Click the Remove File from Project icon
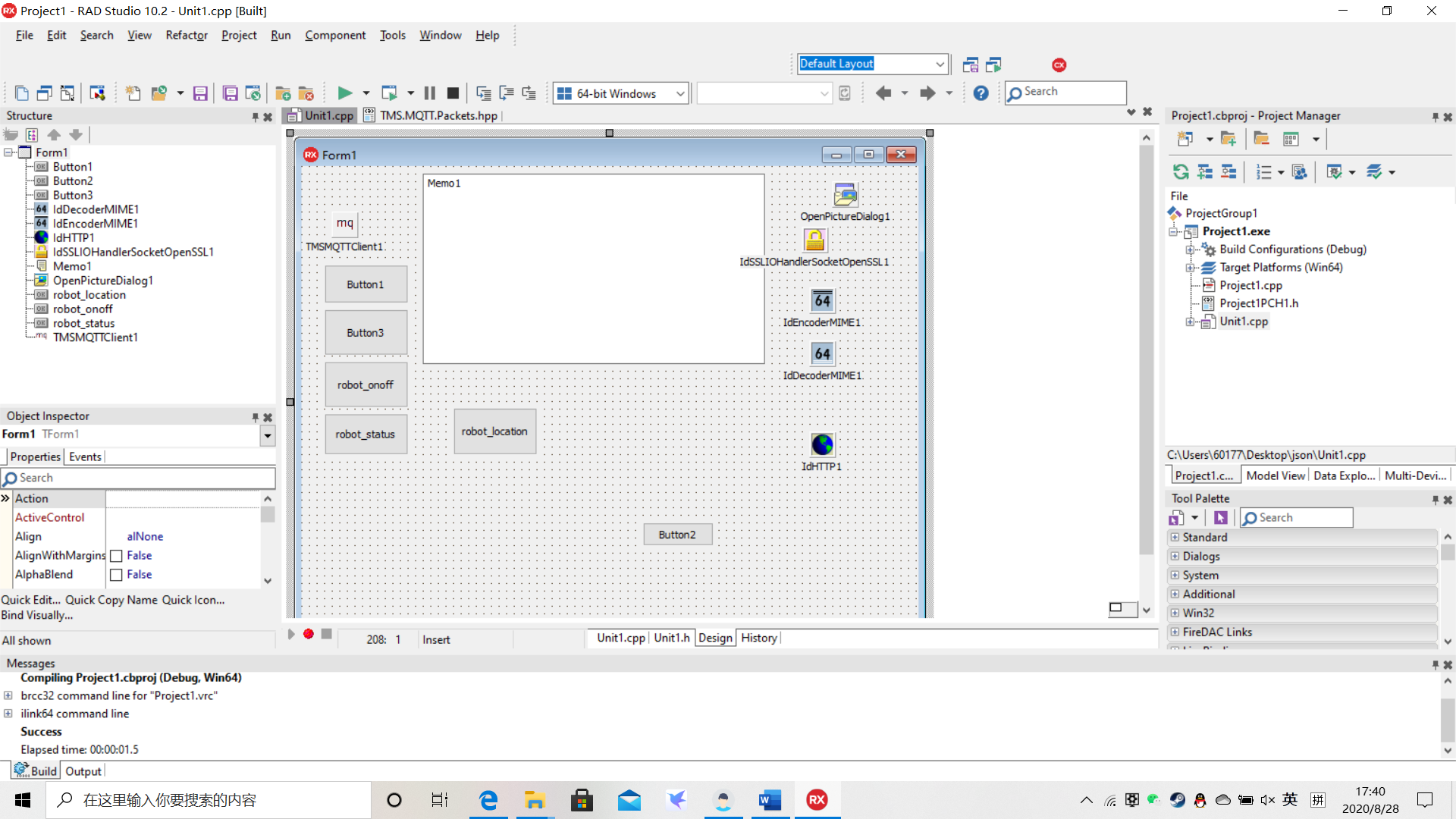Image resolution: width=1456 pixels, height=819 pixels. tap(306, 93)
